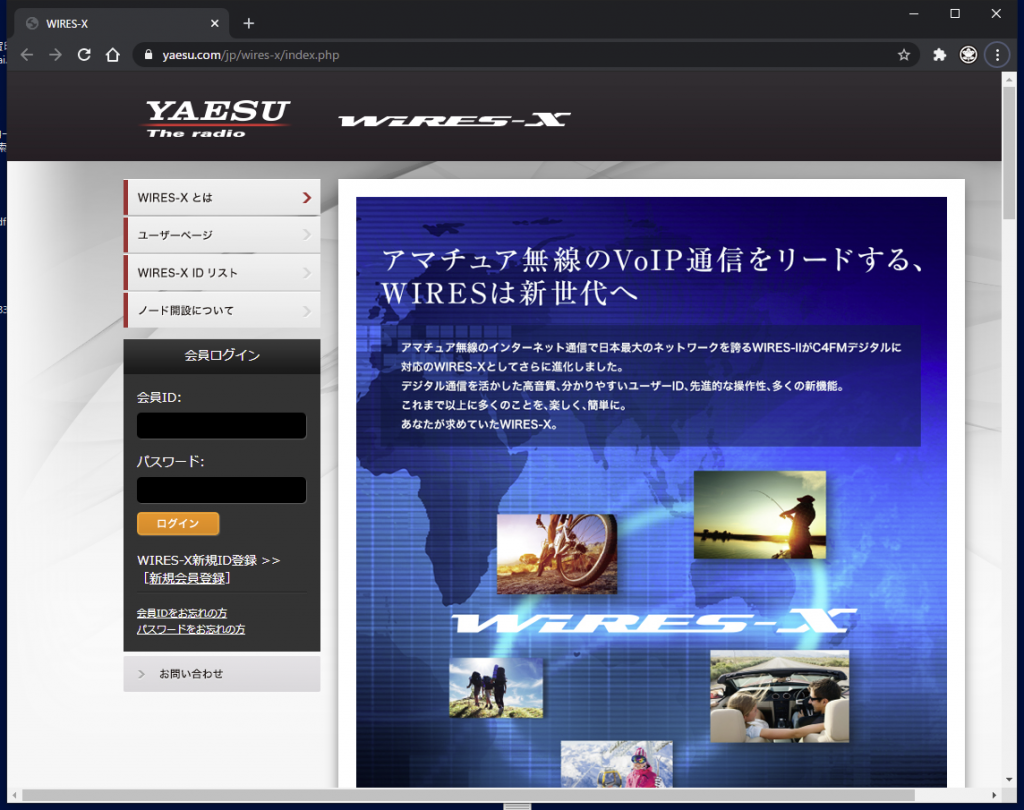Click the forward navigation arrow

point(55,55)
